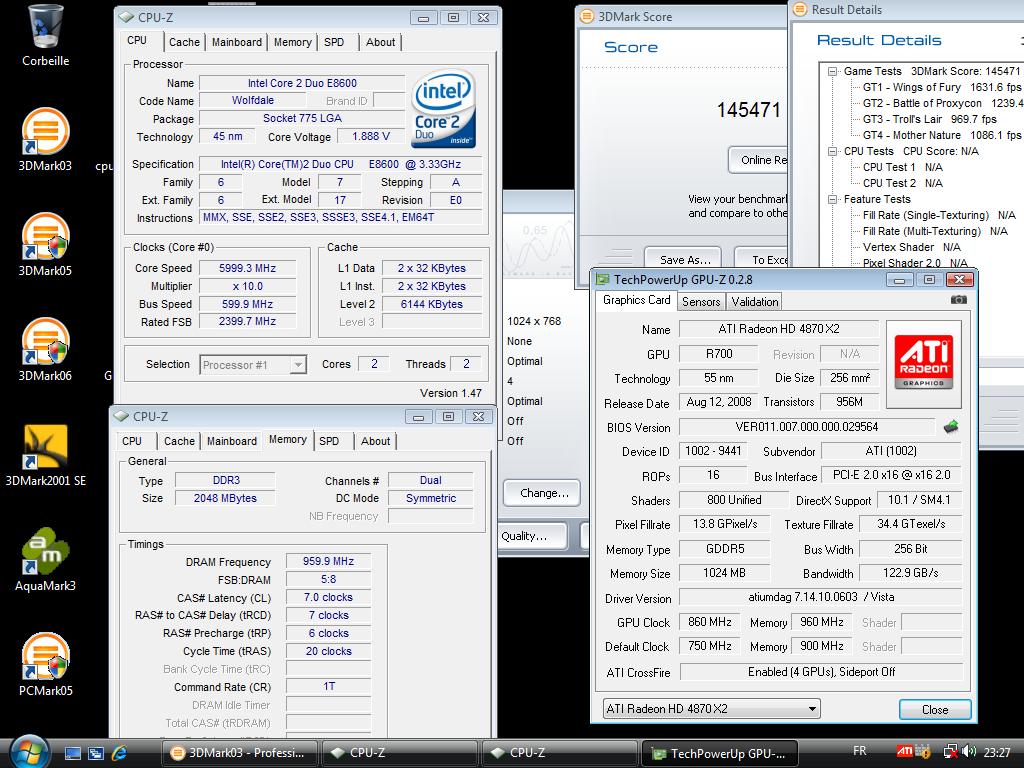This screenshot has height=768, width=1024.
Task: Collapse the Game Tests tree node
Action: pyautogui.click(x=833, y=71)
